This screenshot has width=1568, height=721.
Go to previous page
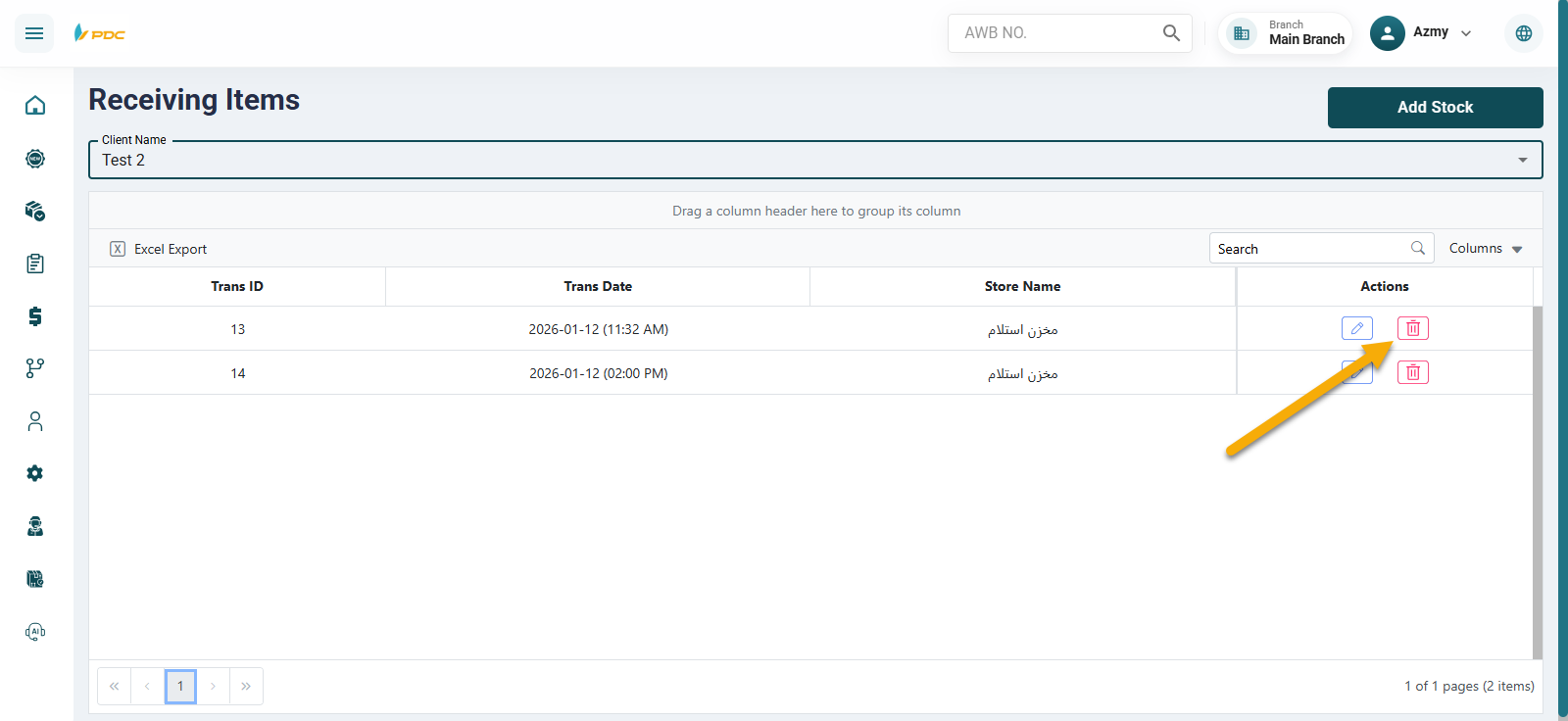click(147, 686)
